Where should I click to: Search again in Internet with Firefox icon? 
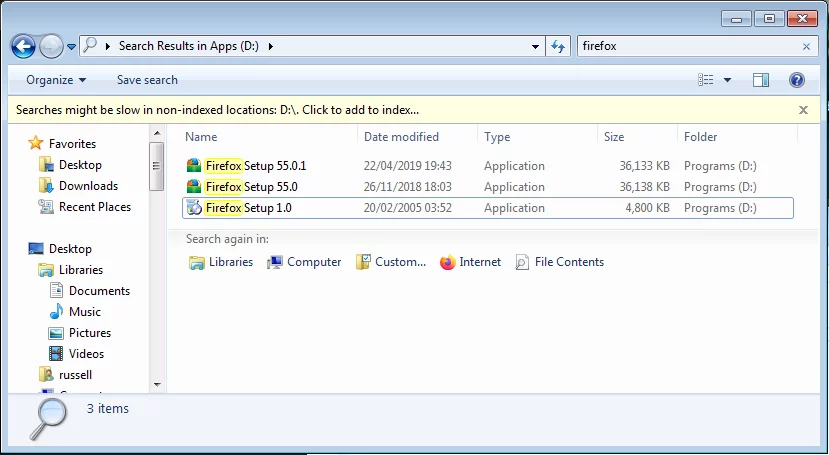pyautogui.click(x=470, y=262)
